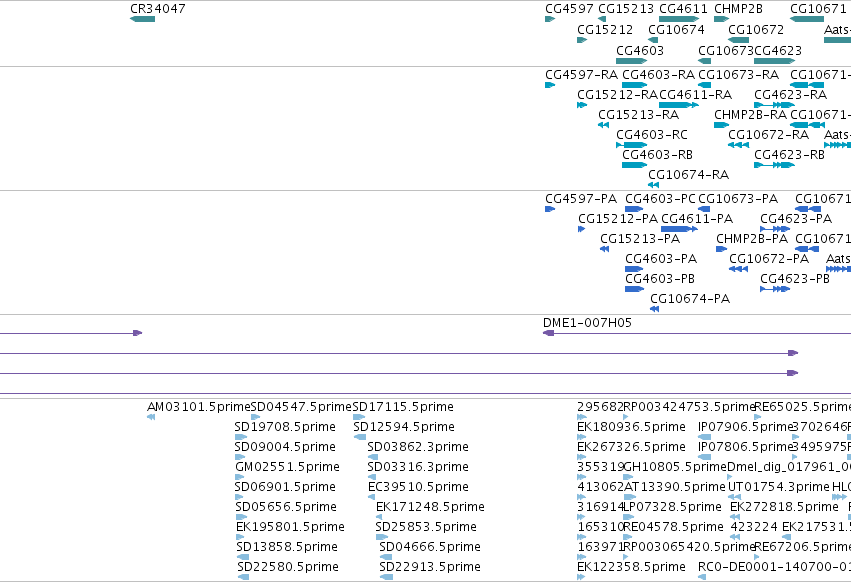Click the CR34047 gene glyph
This screenshot has width=851, height=582.
tap(142, 19)
